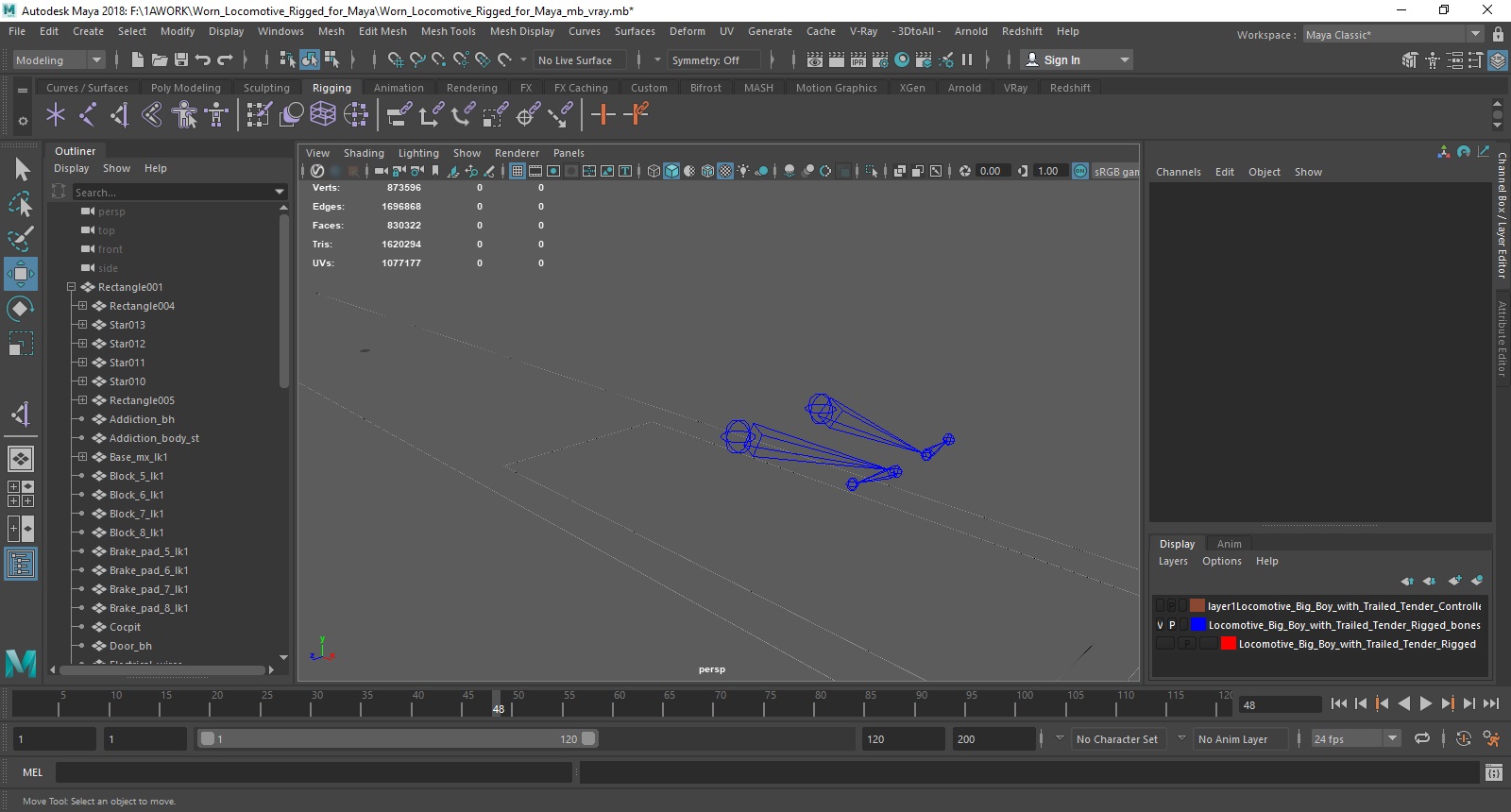Open the Modeling menu set dropdown
Screen dimensions: 1511x812
pyautogui.click(x=59, y=59)
